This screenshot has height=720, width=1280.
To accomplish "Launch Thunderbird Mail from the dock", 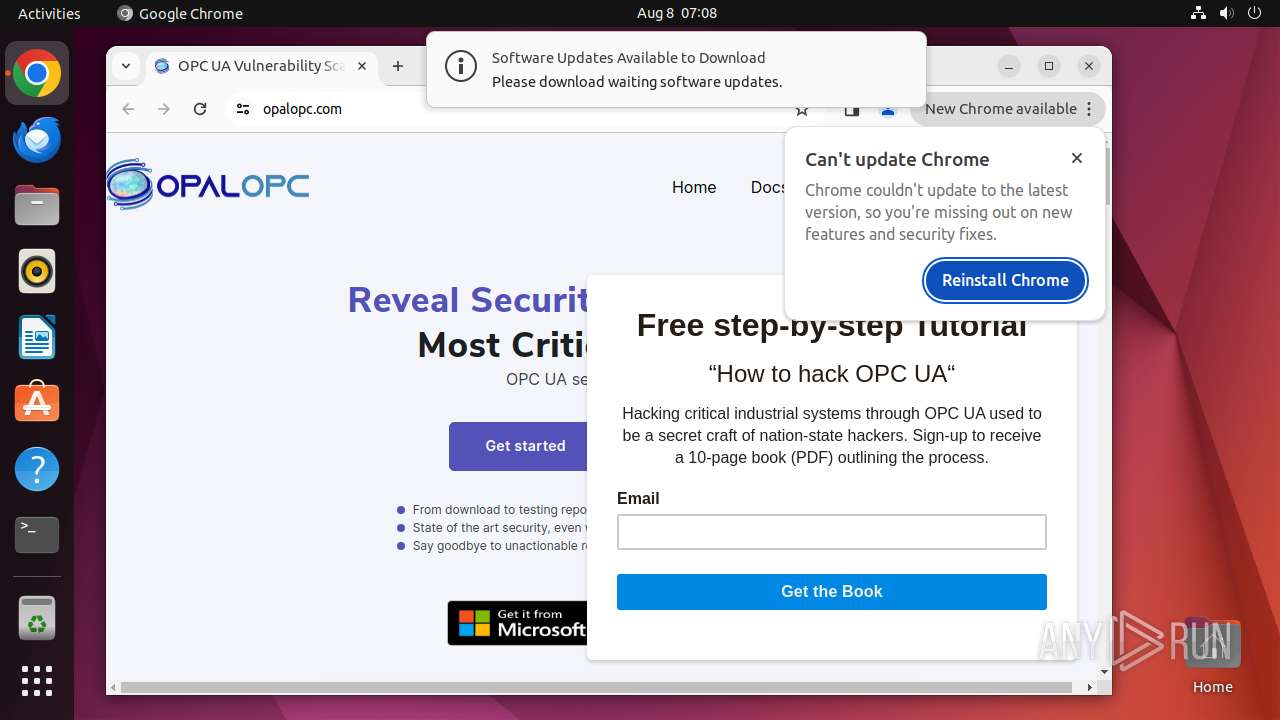I will (37, 140).
